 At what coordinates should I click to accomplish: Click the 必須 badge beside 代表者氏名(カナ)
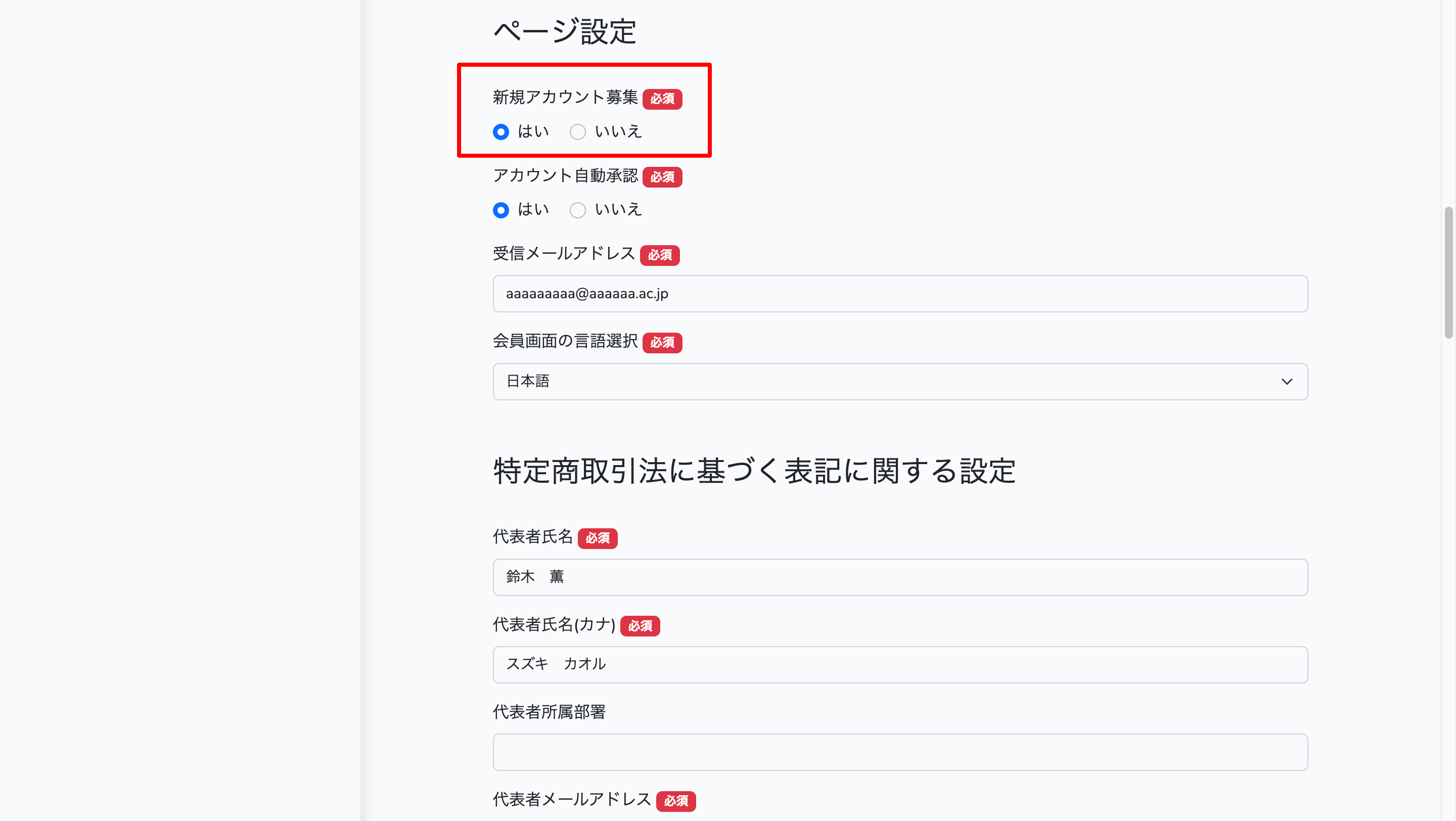click(x=640, y=626)
